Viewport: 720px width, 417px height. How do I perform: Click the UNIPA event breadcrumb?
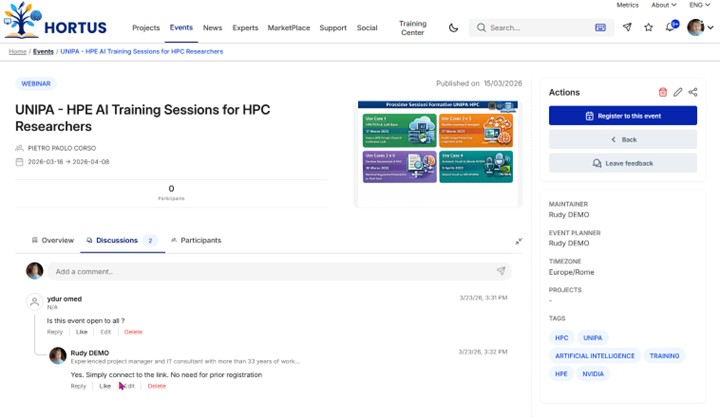(142, 51)
